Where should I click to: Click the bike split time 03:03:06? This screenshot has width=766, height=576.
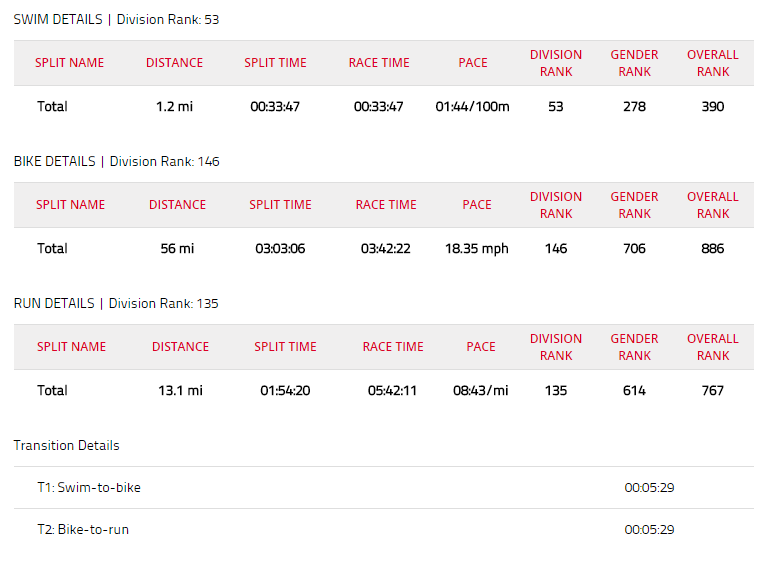(280, 248)
